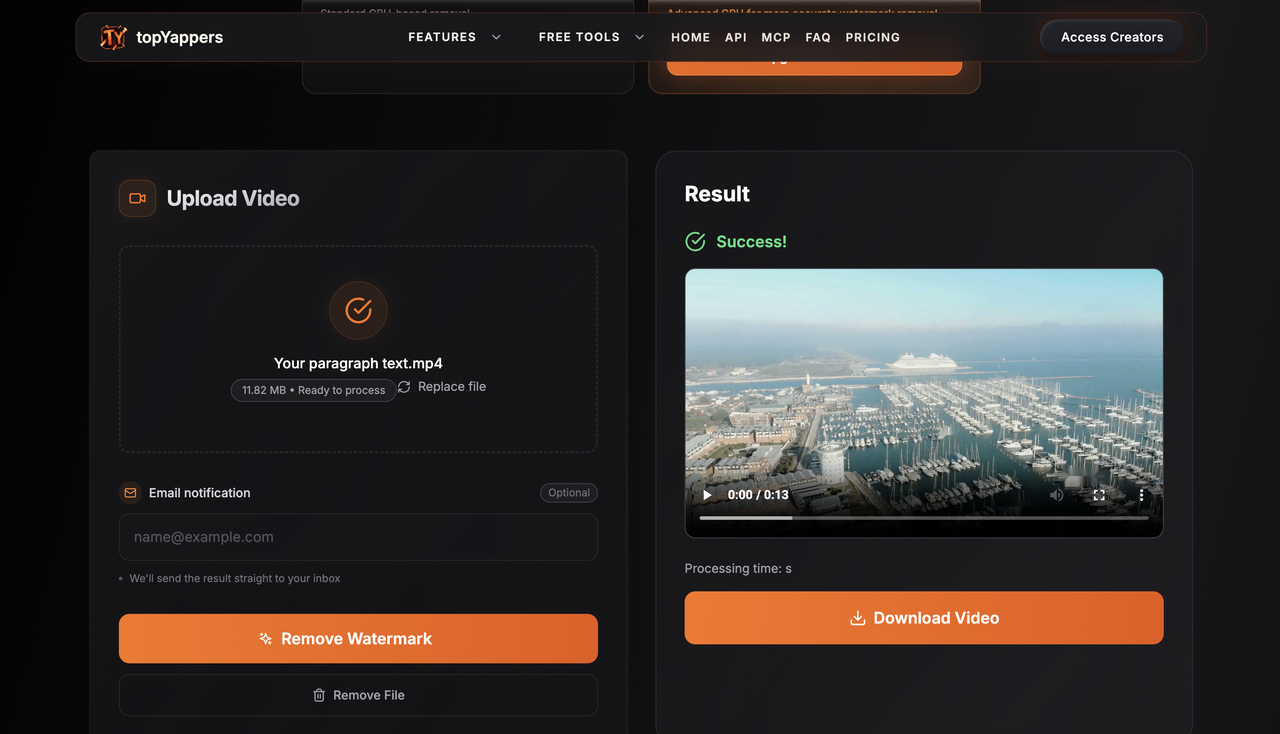Screen dimensions: 1280x734
Task: Click the Replace file refresh icon
Action: 404,387
